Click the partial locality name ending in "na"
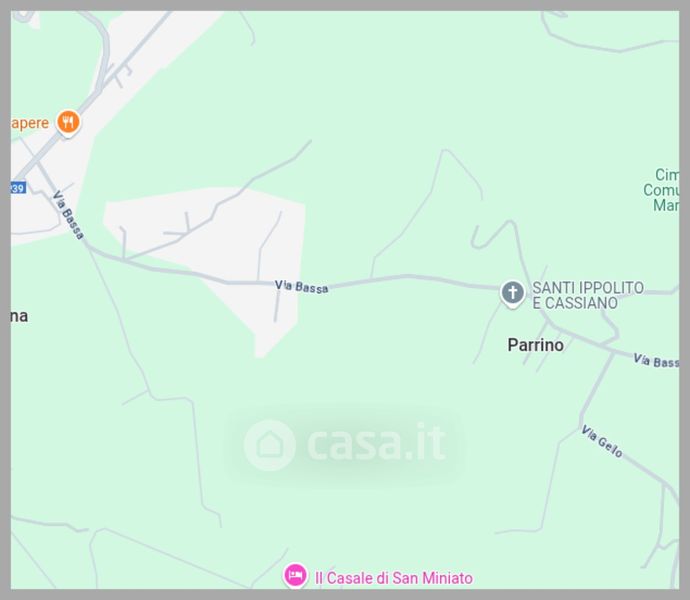 pyautogui.click(x=19, y=316)
